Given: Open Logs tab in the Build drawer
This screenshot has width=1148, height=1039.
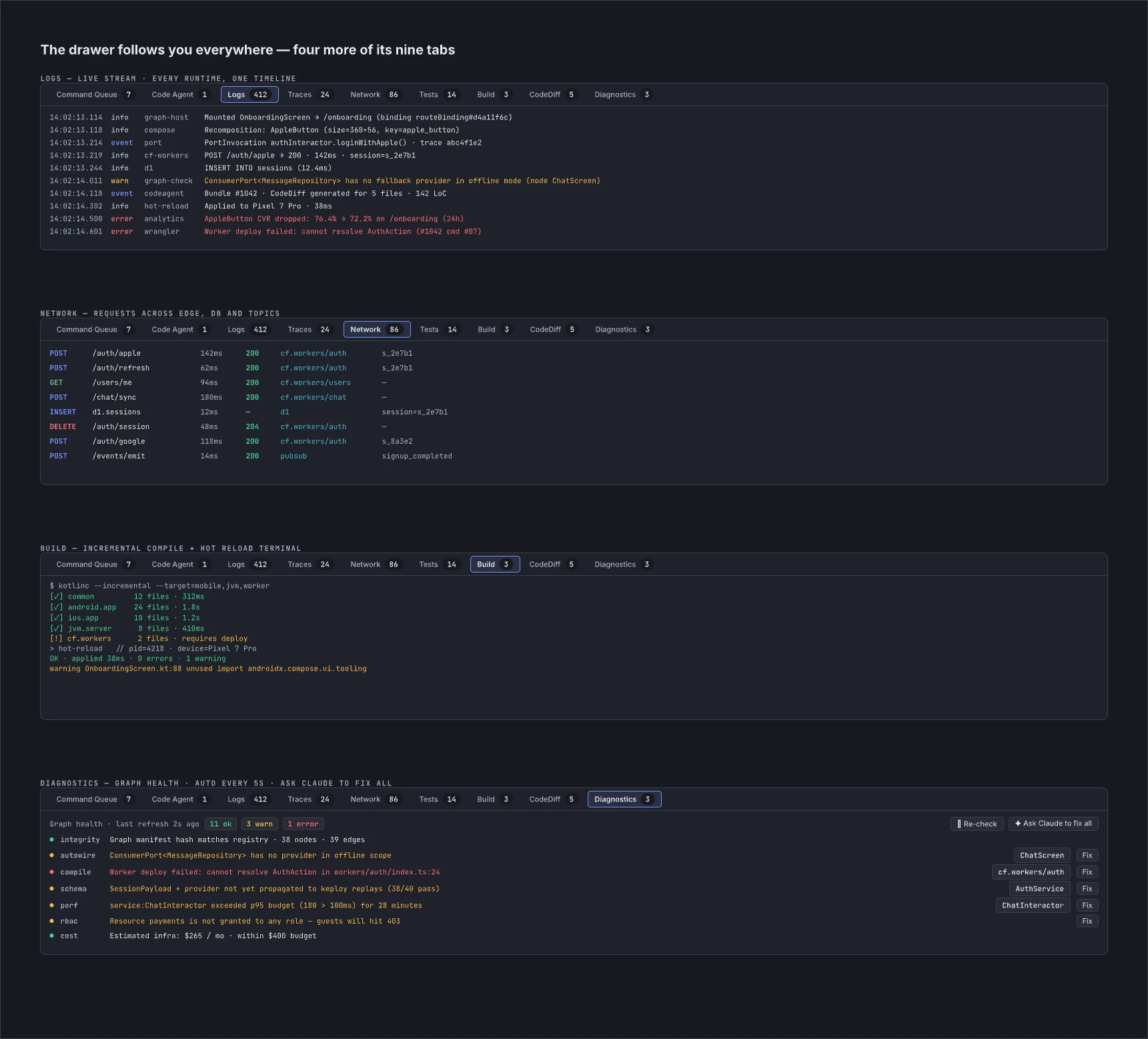Looking at the screenshot, I should (x=247, y=565).
